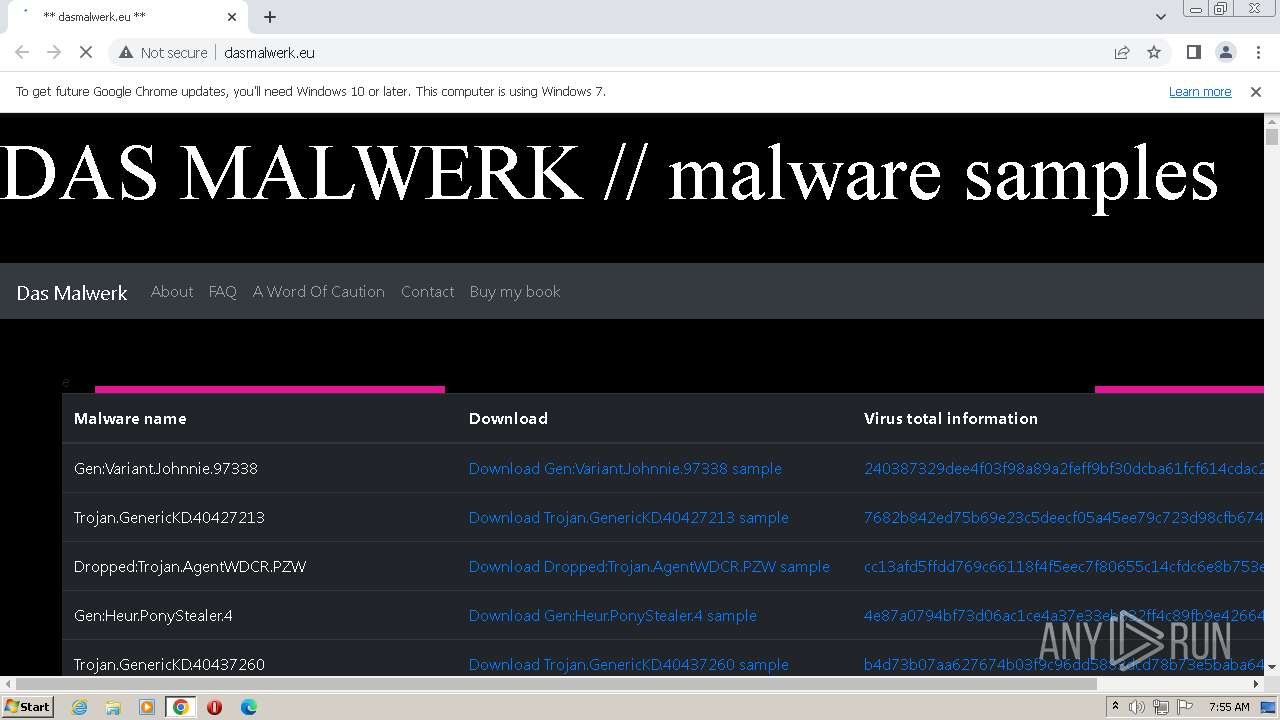Image resolution: width=1280 pixels, height=720 pixels.
Task: Open Windows Explorer folder from taskbar
Action: click(113, 707)
